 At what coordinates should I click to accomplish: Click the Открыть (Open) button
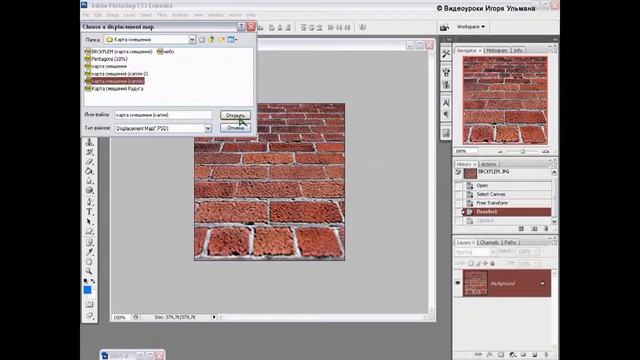coord(235,116)
